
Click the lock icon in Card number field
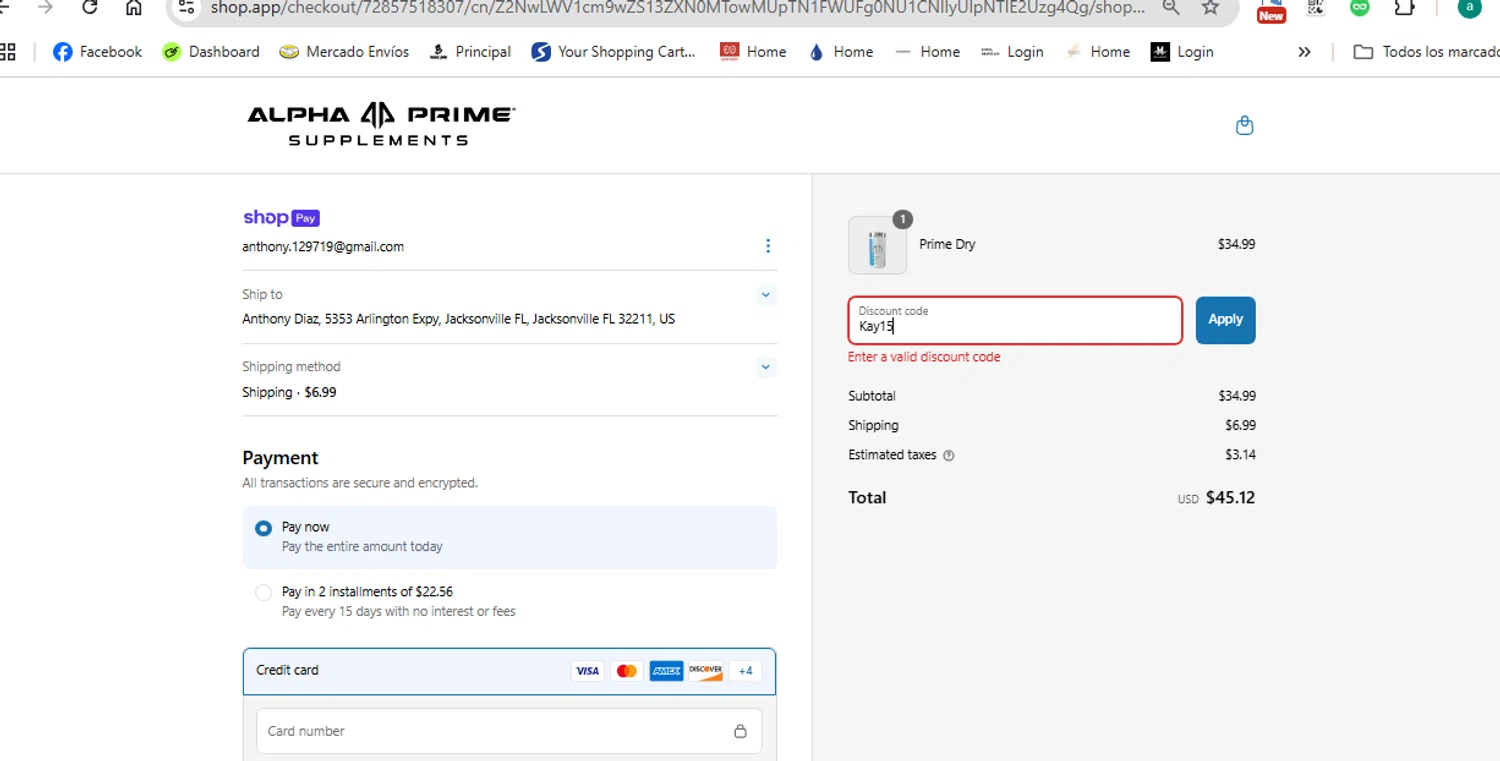[x=740, y=731]
